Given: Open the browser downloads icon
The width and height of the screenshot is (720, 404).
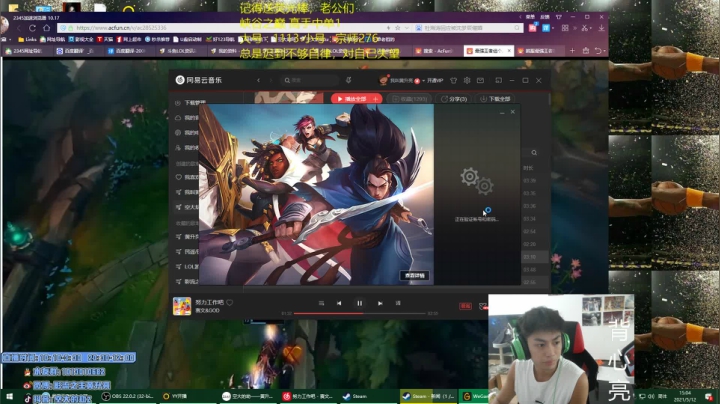Looking at the screenshot, I should [602, 28].
